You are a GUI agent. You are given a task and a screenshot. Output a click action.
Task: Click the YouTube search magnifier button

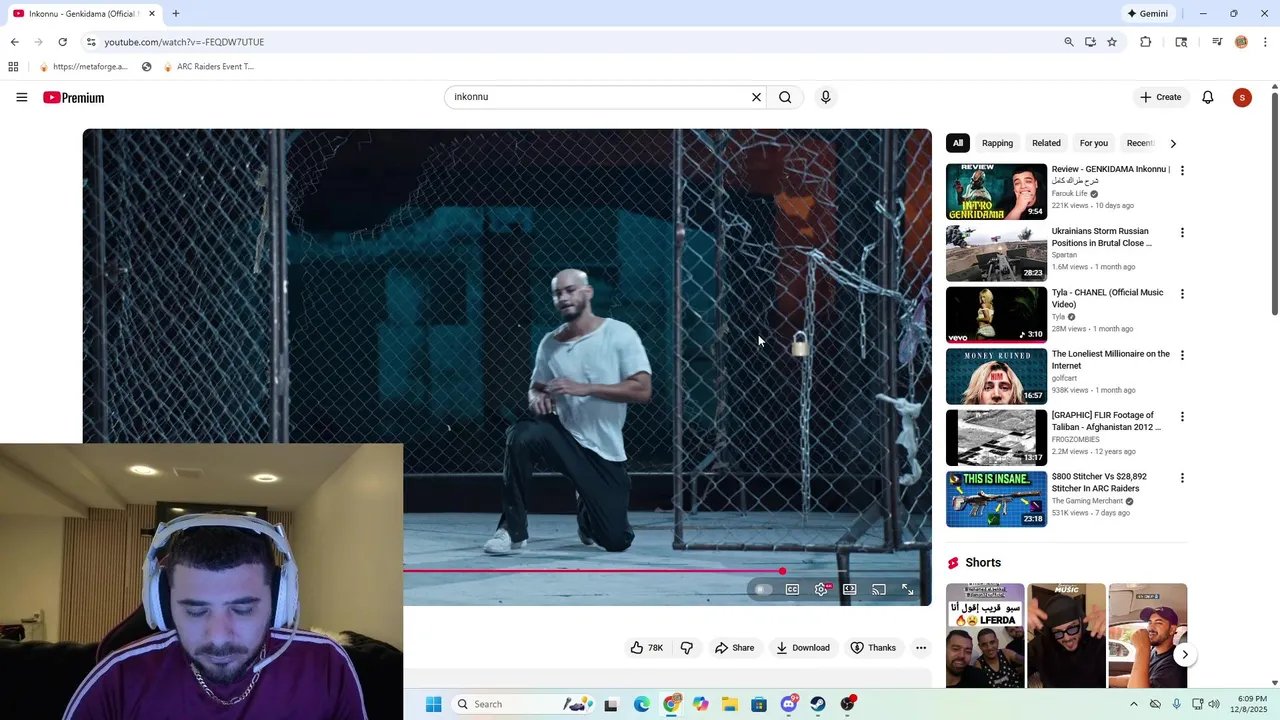coord(785,97)
